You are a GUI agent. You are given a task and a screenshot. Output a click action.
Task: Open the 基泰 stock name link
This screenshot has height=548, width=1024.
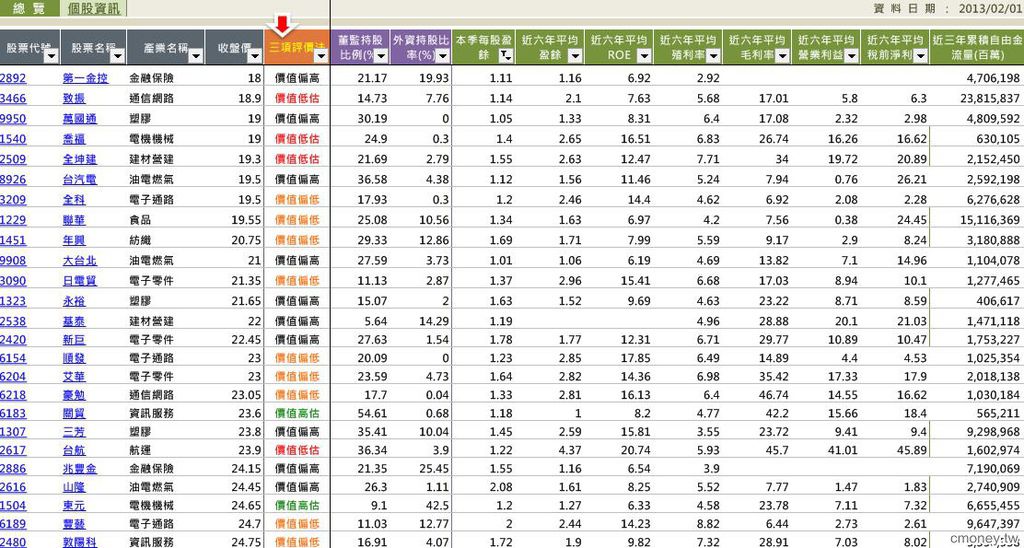coord(74,322)
